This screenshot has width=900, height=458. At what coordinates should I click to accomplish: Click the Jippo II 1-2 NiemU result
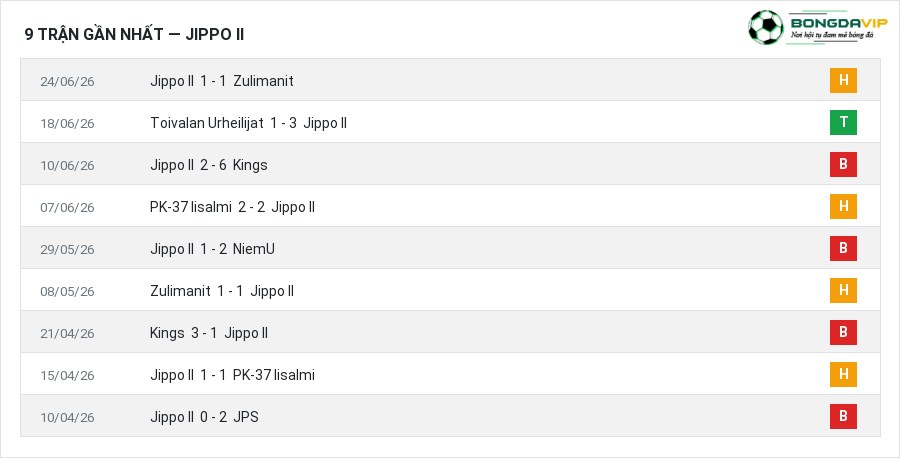(212, 249)
